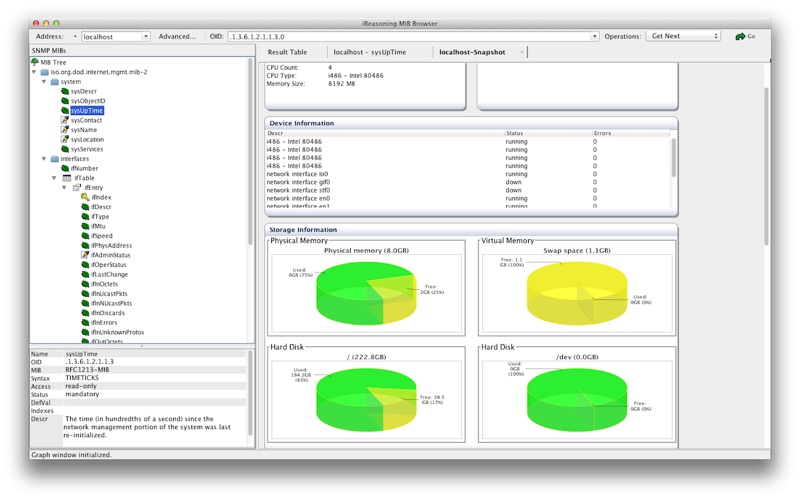This screenshot has height=500, width=800.
Task: Click the ifTable table icon
Action: pos(67,178)
